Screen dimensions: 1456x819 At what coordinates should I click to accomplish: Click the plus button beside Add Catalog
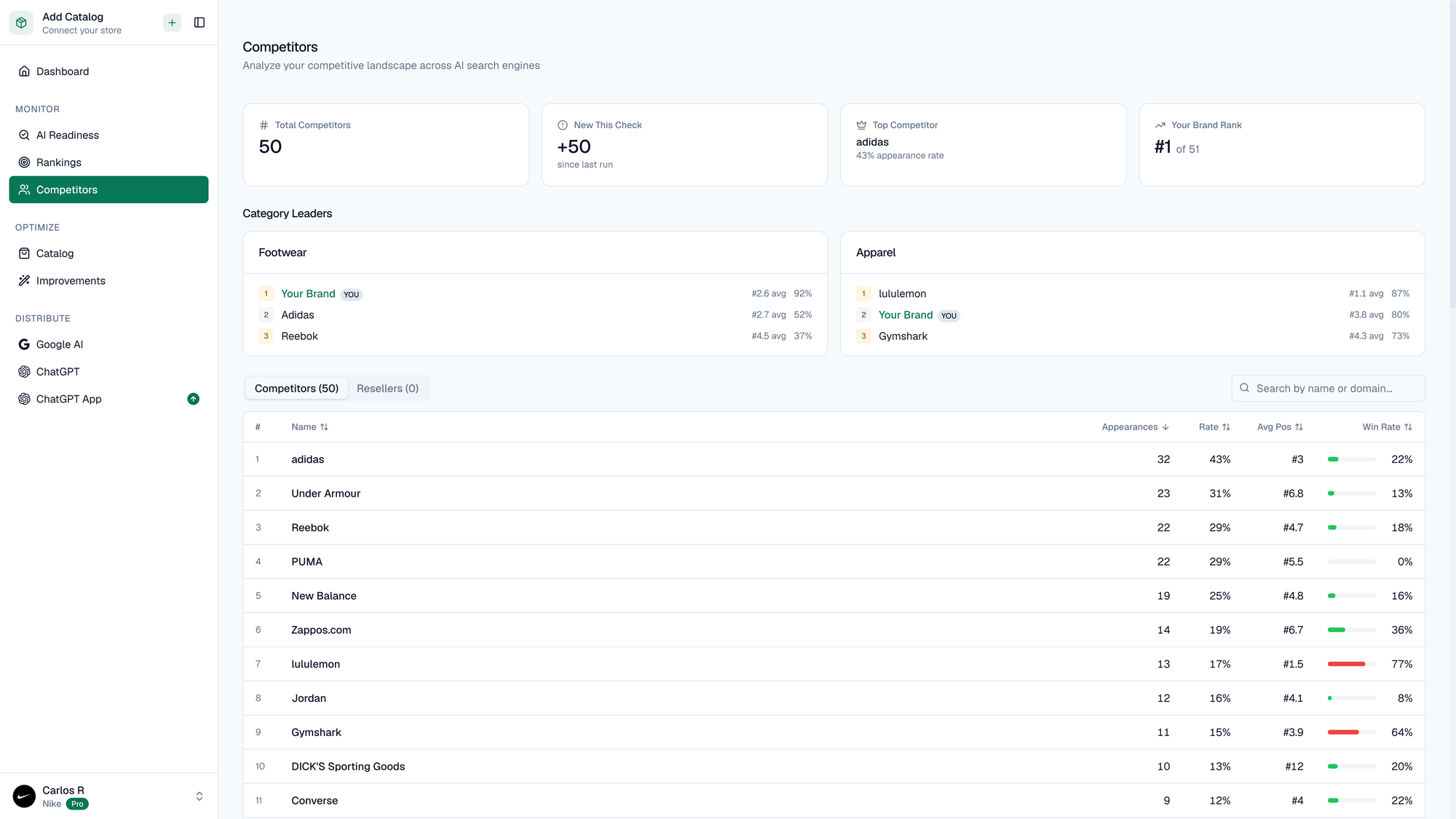click(x=172, y=23)
